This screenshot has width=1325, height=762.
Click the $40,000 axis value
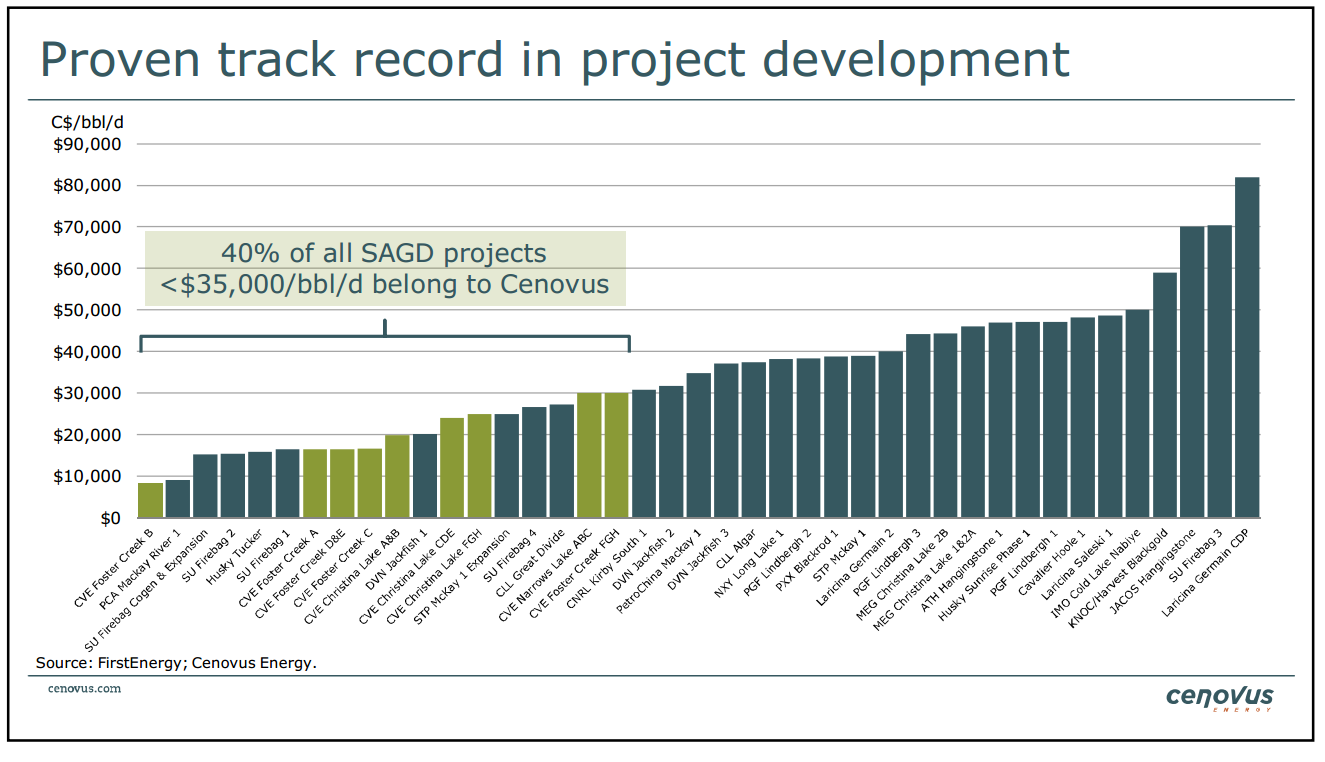(86, 352)
